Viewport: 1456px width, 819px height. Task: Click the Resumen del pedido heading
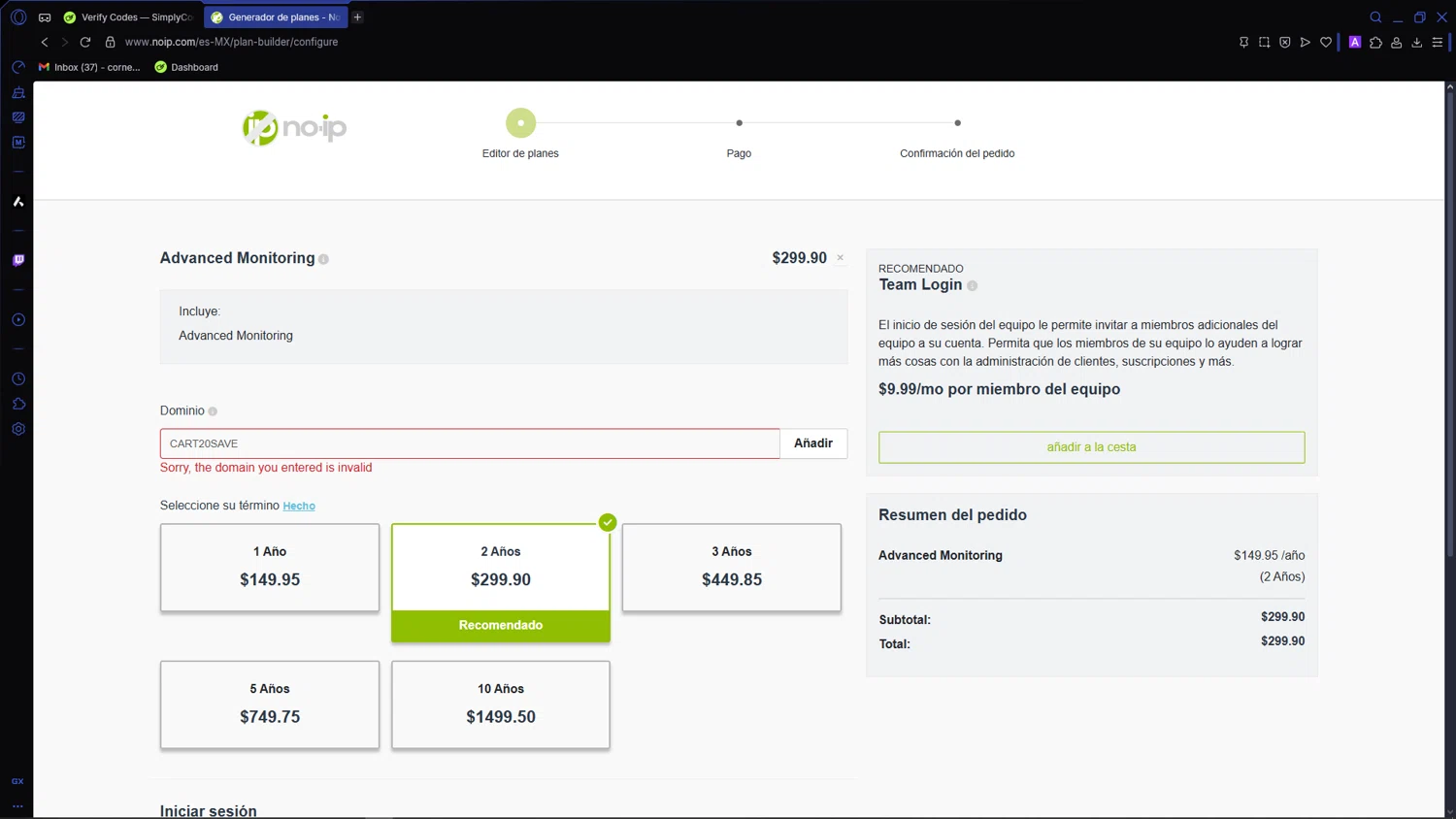[952, 515]
